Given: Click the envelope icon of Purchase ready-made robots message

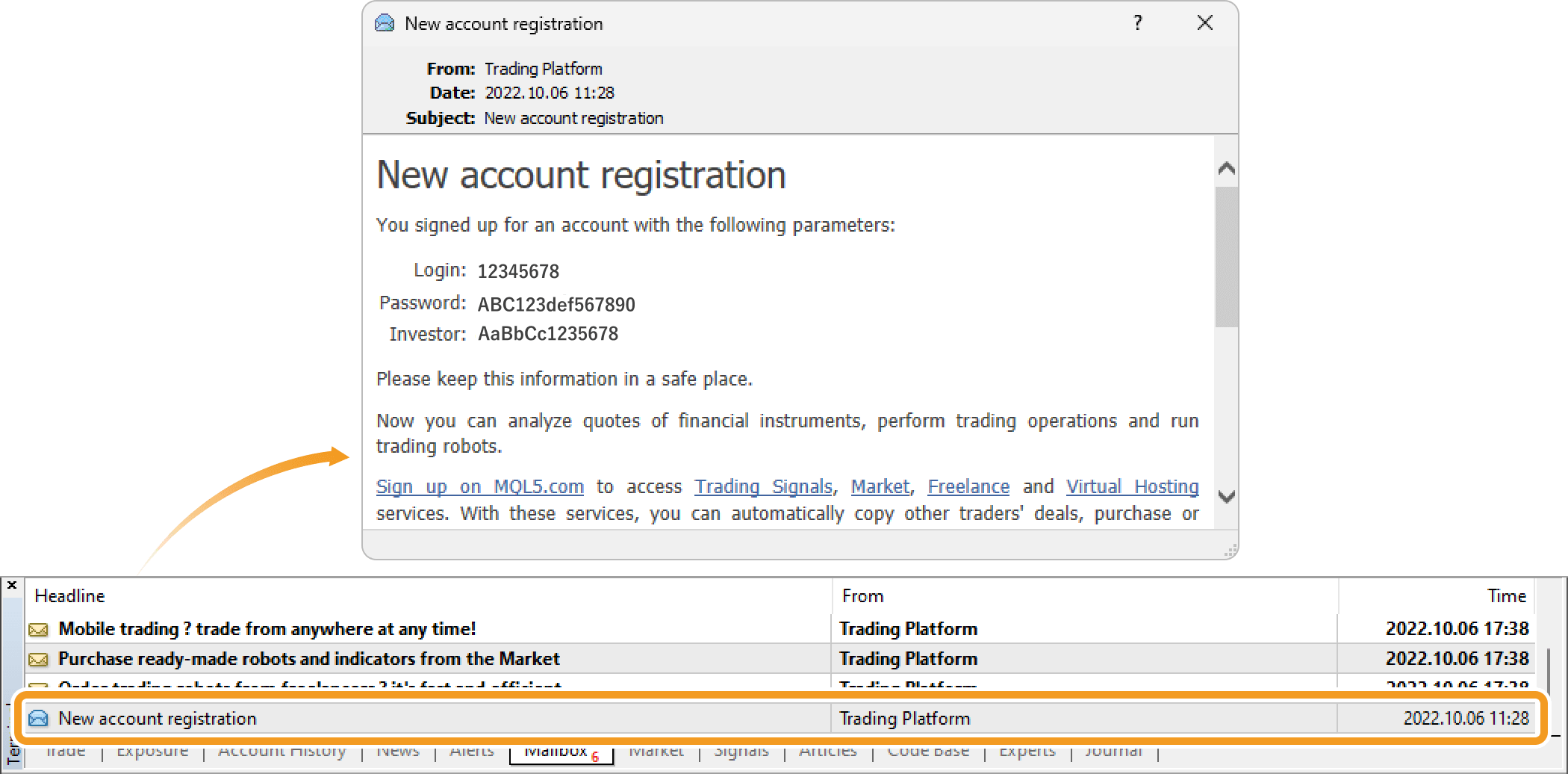Looking at the screenshot, I should click(x=38, y=660).
